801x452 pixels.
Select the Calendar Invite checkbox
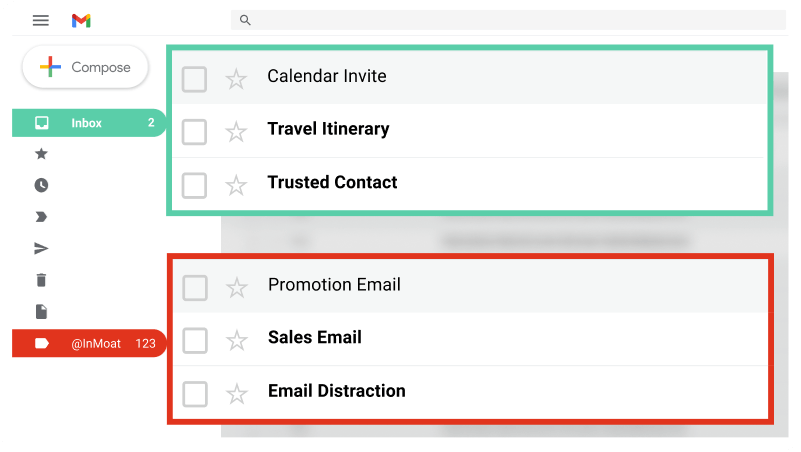194,79
